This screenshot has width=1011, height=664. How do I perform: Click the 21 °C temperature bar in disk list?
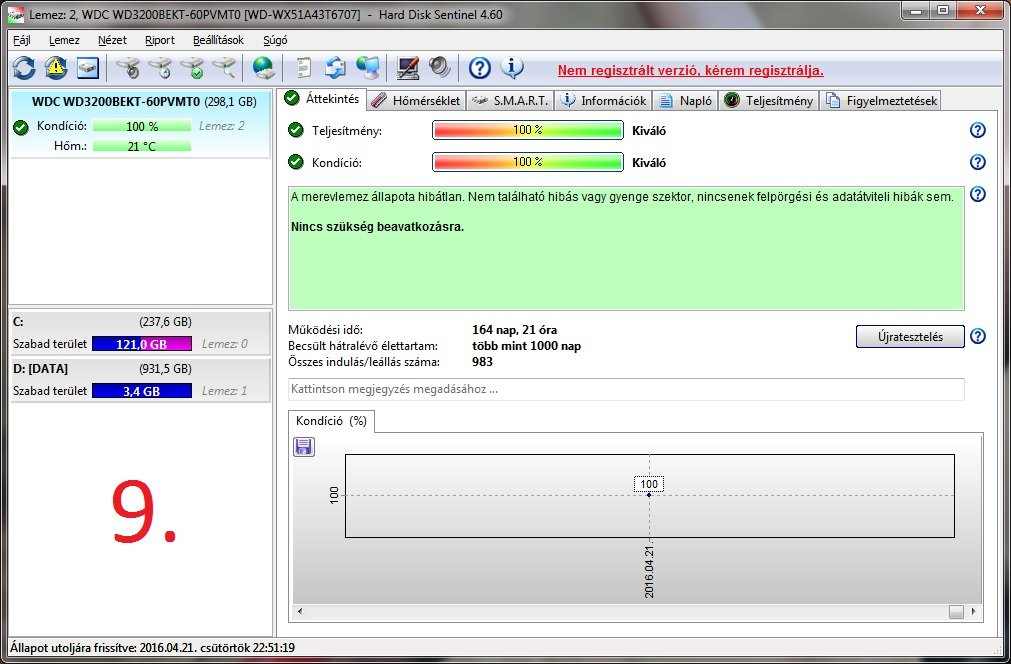tap(142, 146)
